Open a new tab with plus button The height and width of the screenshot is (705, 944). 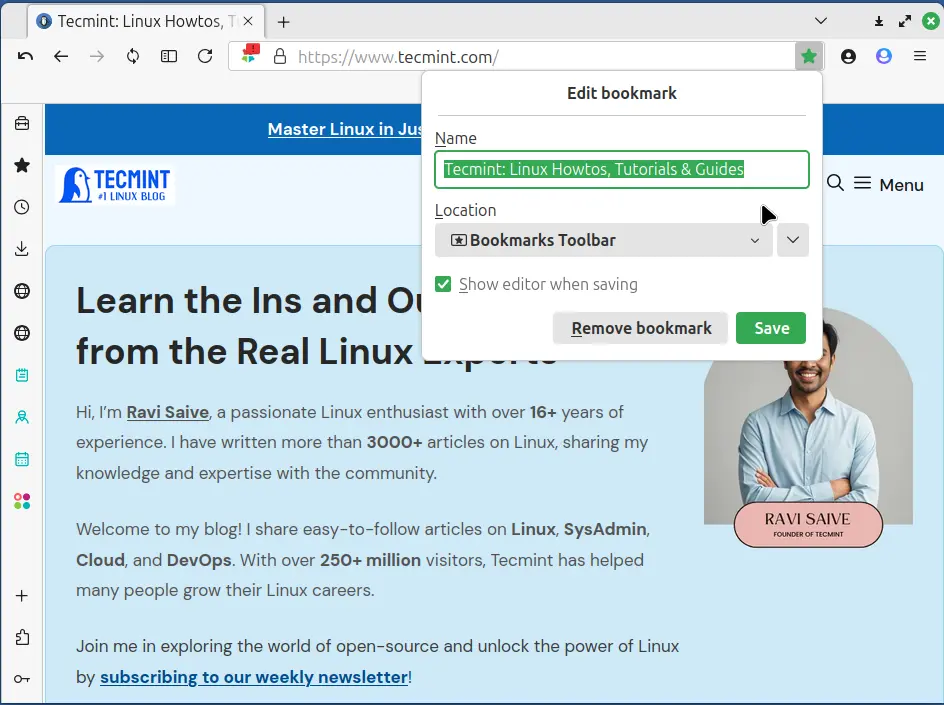pyautogui.click(x=284, y=22)
